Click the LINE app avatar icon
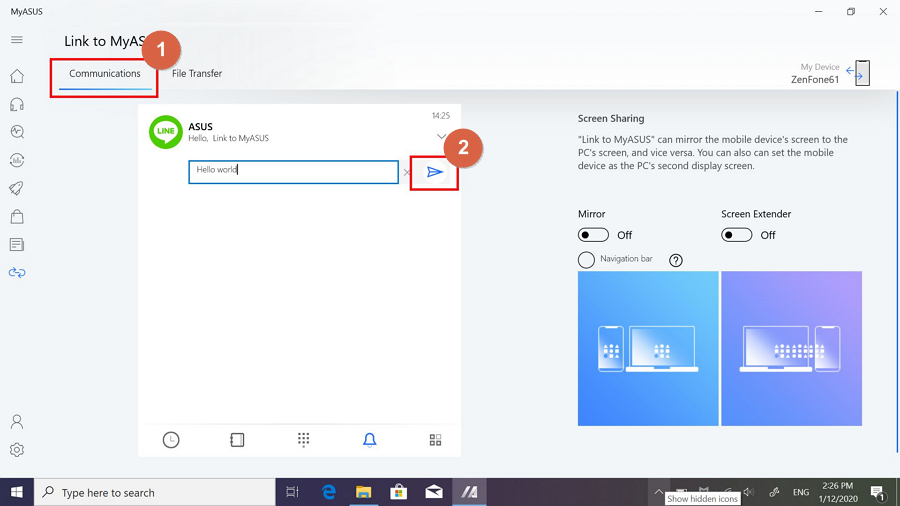The height and width of the screenshot is (506, 900). tap(166, 131)
